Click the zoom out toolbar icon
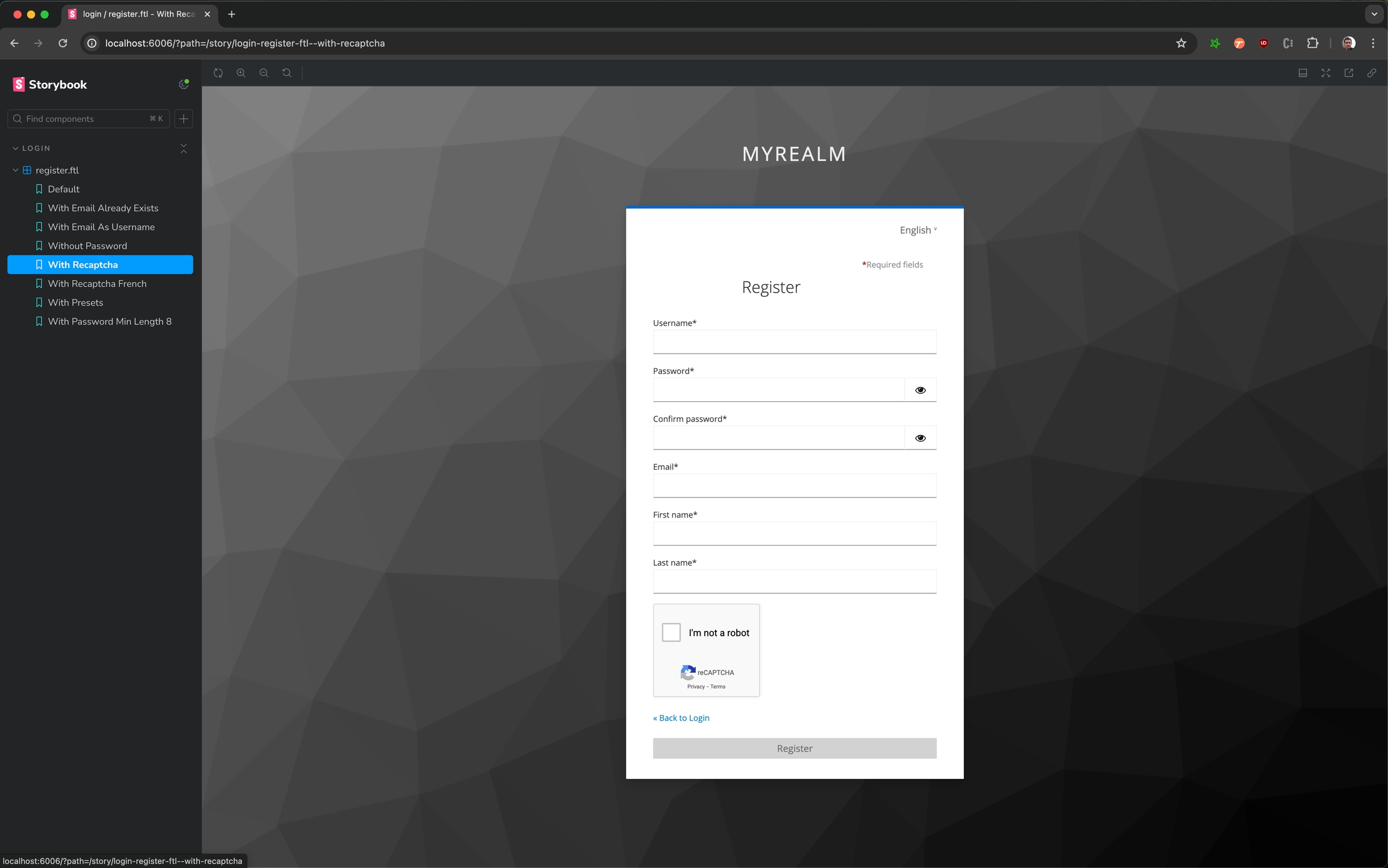 coord(264,73)
